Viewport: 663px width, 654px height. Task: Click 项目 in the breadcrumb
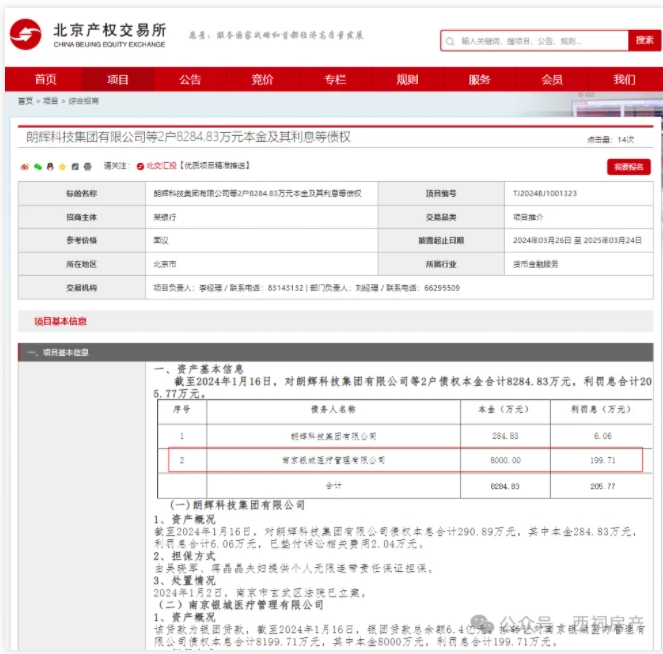pos(50,101)
